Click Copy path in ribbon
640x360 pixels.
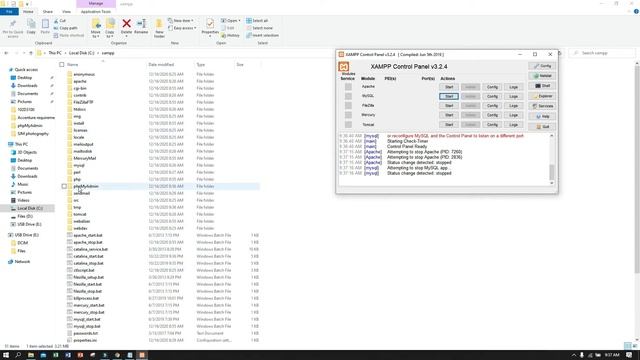coord(65,28)
